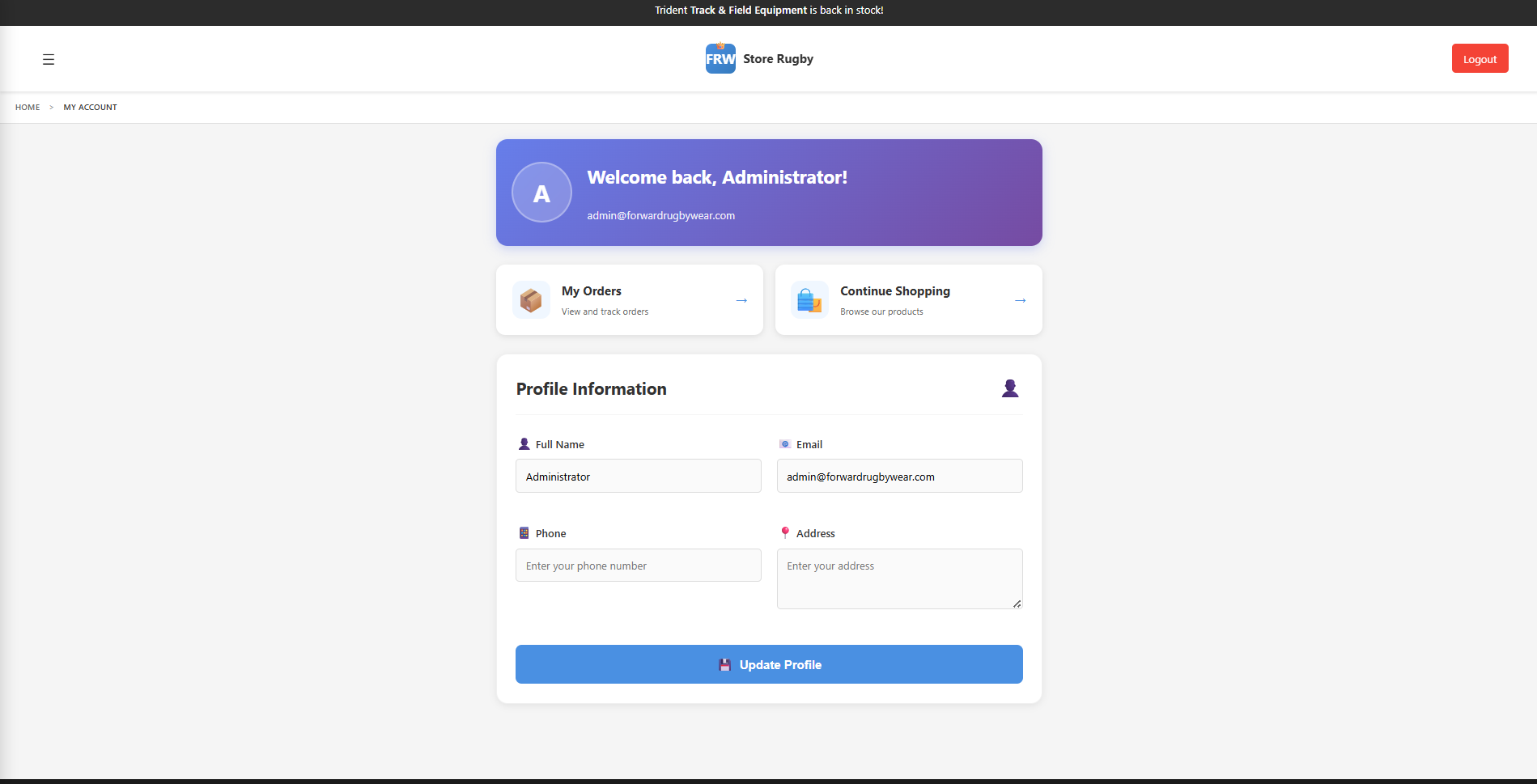
Task: Select MY ACCOUNT breadcrumb item
Action: click(90, 107)
